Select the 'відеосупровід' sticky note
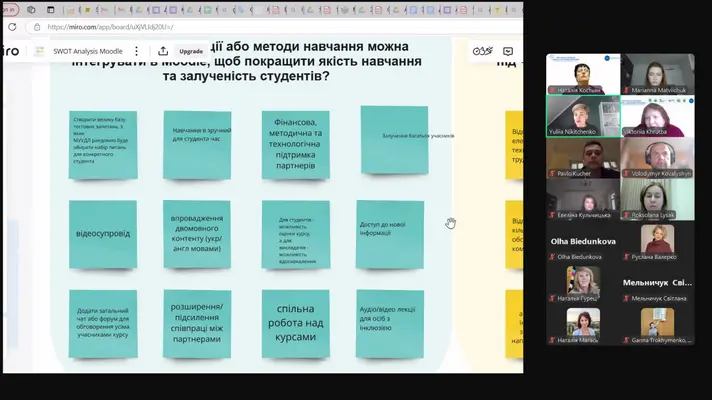The height and width of the screenshot is (400, 712). click(x=103, y=234)
